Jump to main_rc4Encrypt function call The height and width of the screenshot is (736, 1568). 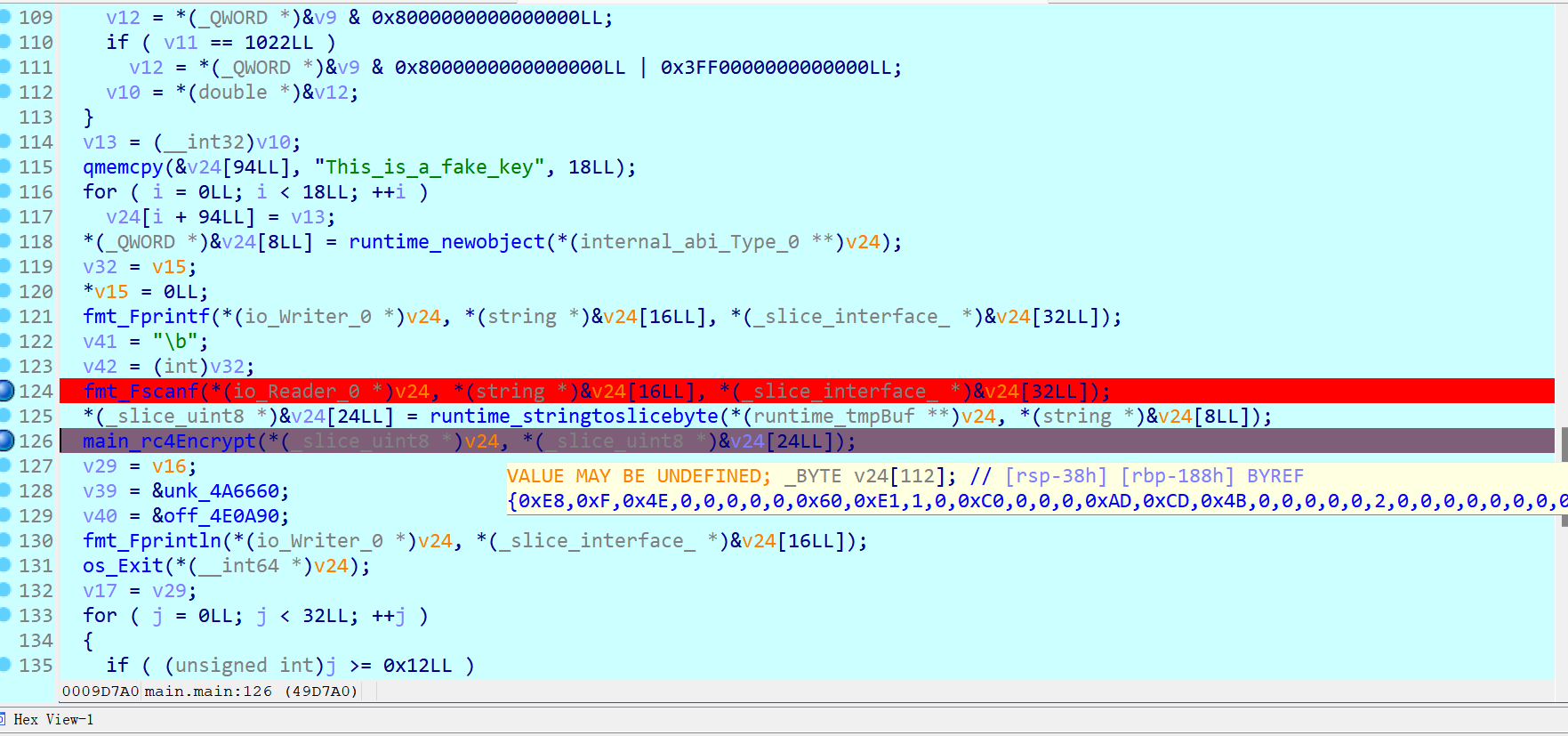pyautogui.click(x=168, y=441)
